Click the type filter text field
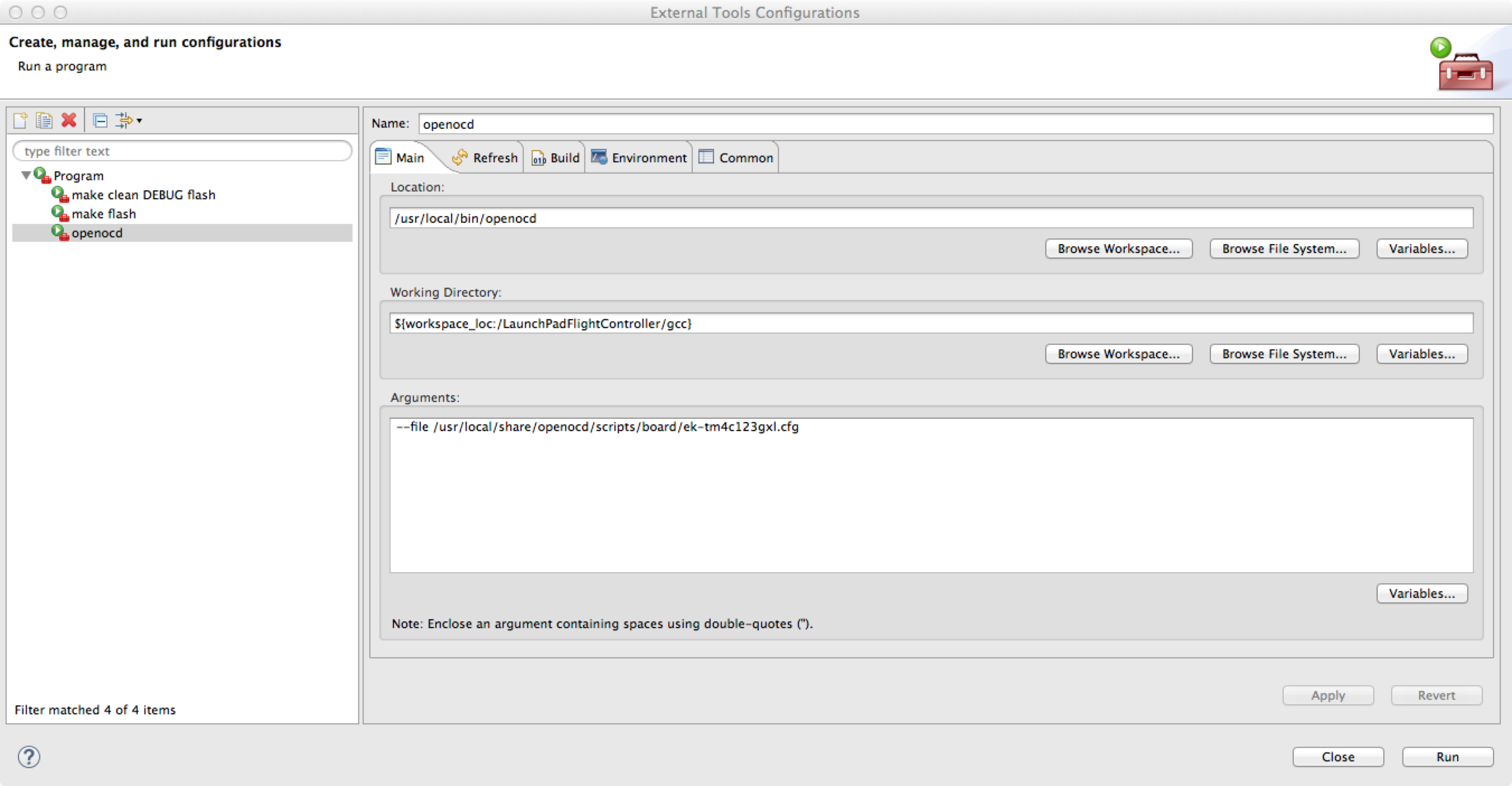The width and height of the screenshot is (1512, 786). [x=182, y=151]
